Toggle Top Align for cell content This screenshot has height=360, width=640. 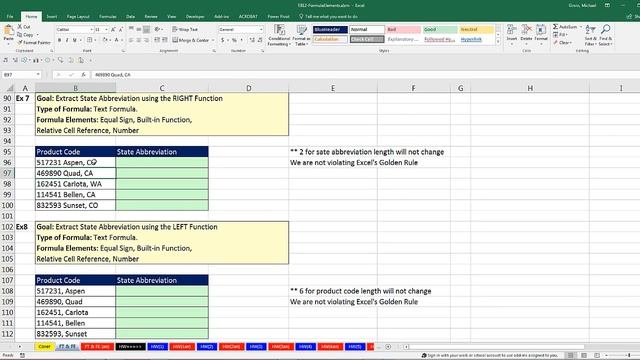(x=131, y=29)
